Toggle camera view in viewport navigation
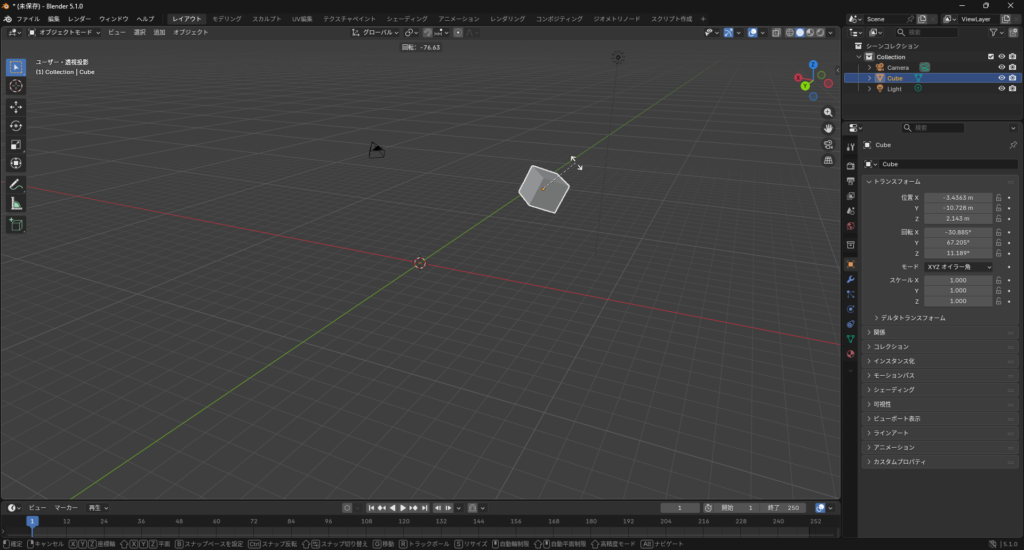The width and height of the screenshot is (1024, 550). pos(828,144)
